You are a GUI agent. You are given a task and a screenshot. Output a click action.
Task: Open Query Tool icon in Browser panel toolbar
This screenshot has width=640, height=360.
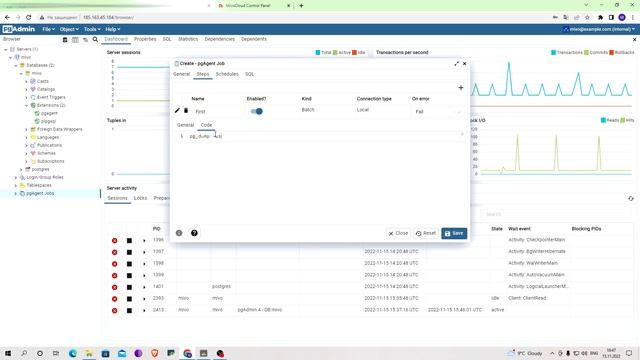coord(65,40)
